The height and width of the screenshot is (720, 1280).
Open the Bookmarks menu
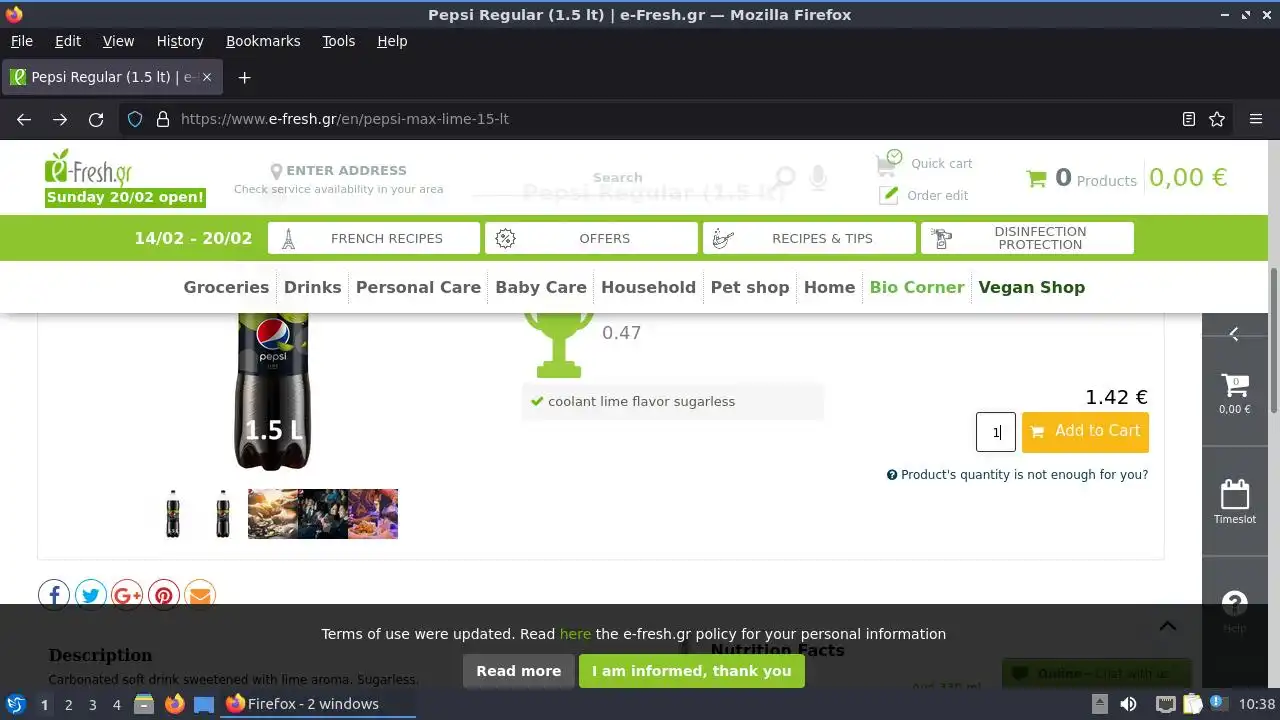point(263,41)
